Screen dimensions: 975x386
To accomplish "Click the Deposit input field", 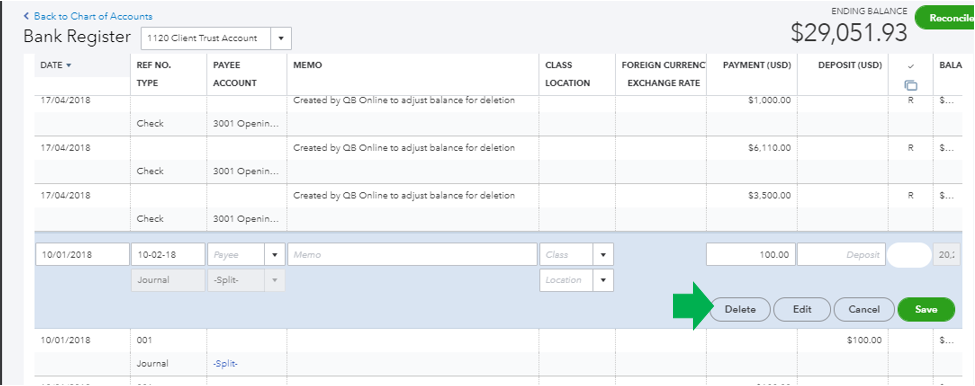I will (x=842, y=255).
